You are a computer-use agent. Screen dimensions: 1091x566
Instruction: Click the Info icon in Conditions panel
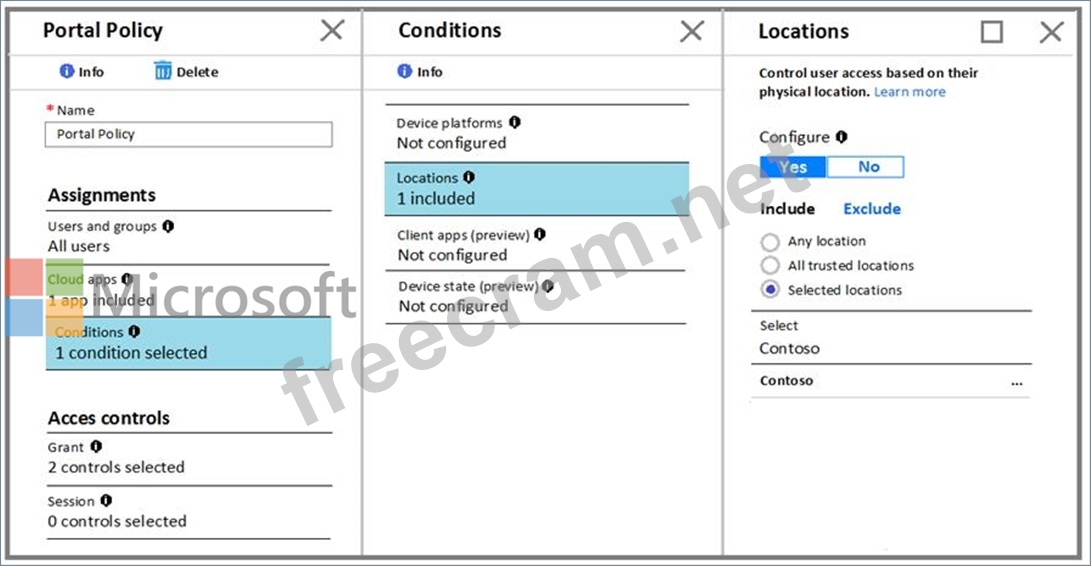[404, 71]
